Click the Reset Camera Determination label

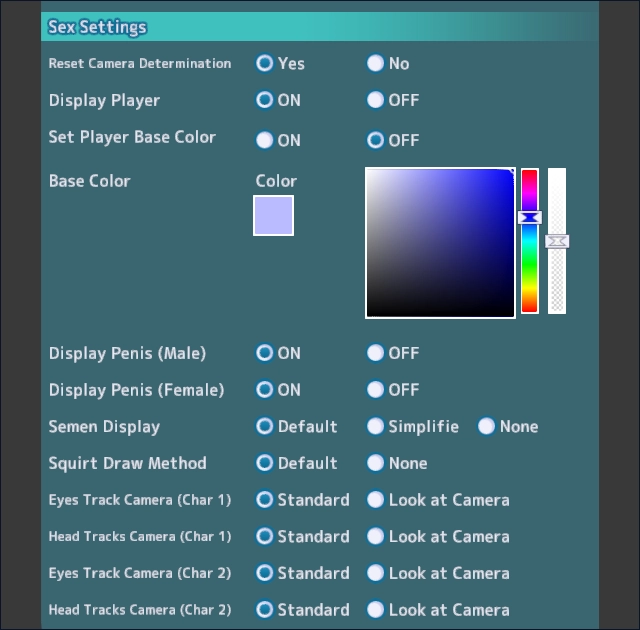pos(140,63)
